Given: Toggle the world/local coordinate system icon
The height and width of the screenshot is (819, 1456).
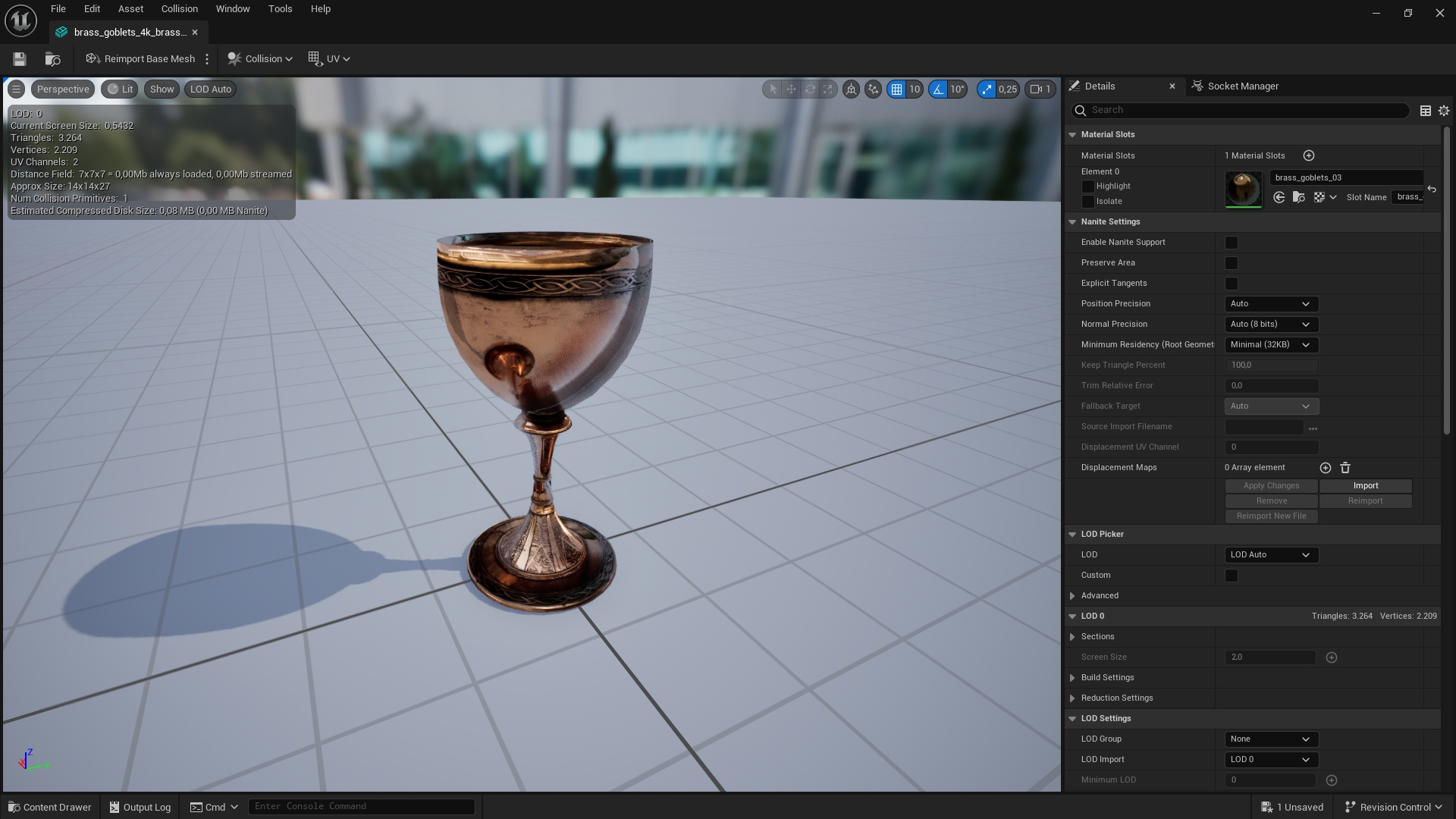Looking at the screenshot, I should tap(852, 89).
